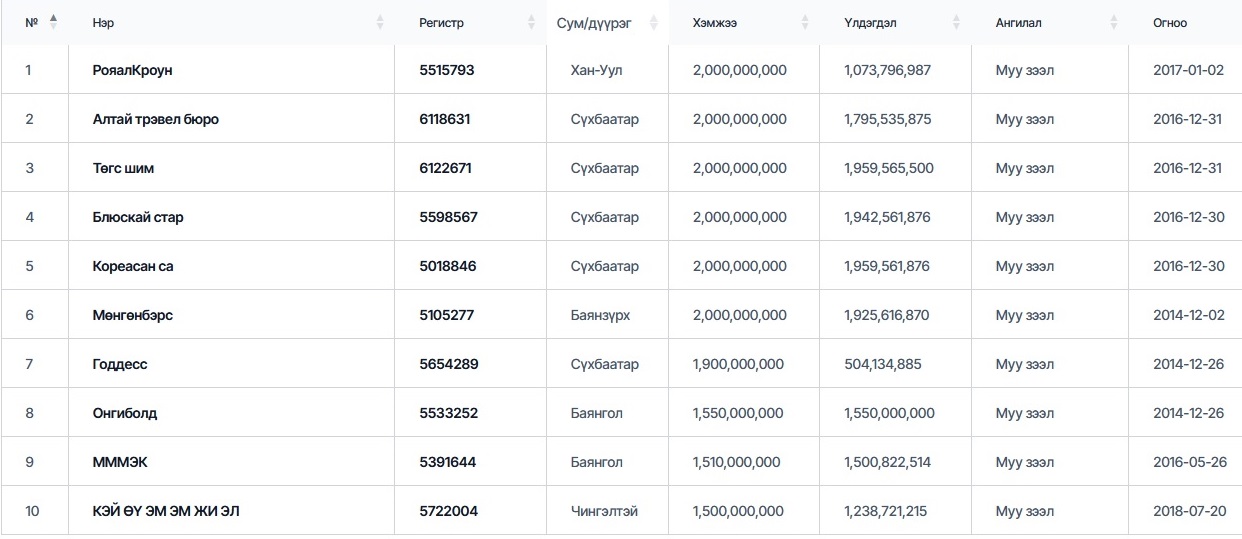Click registry number 5018846

pos(448,266)
